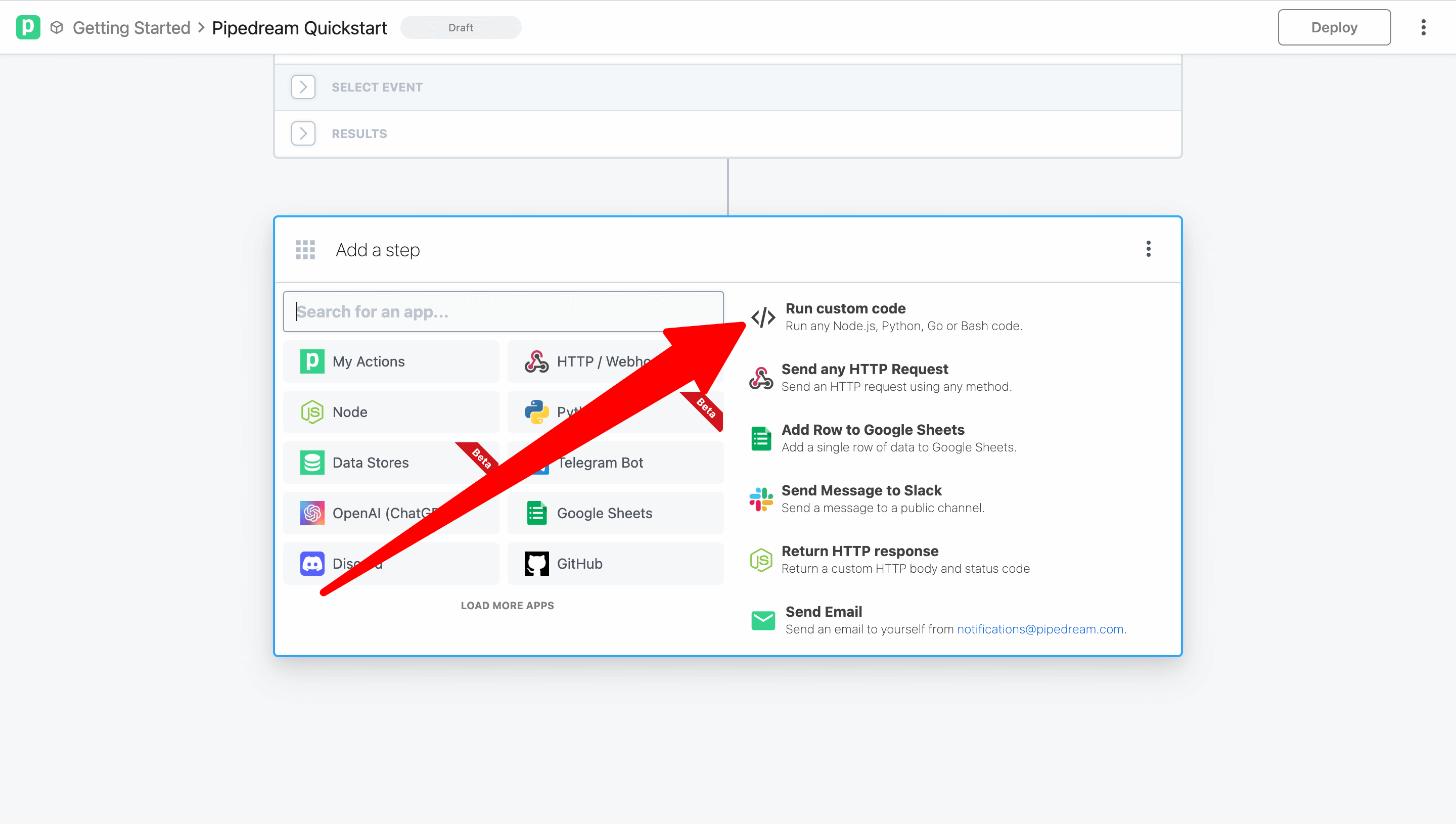Expand the RESULTS section
The height and width of the screenshot is (824, 1456).
[303, 133]
